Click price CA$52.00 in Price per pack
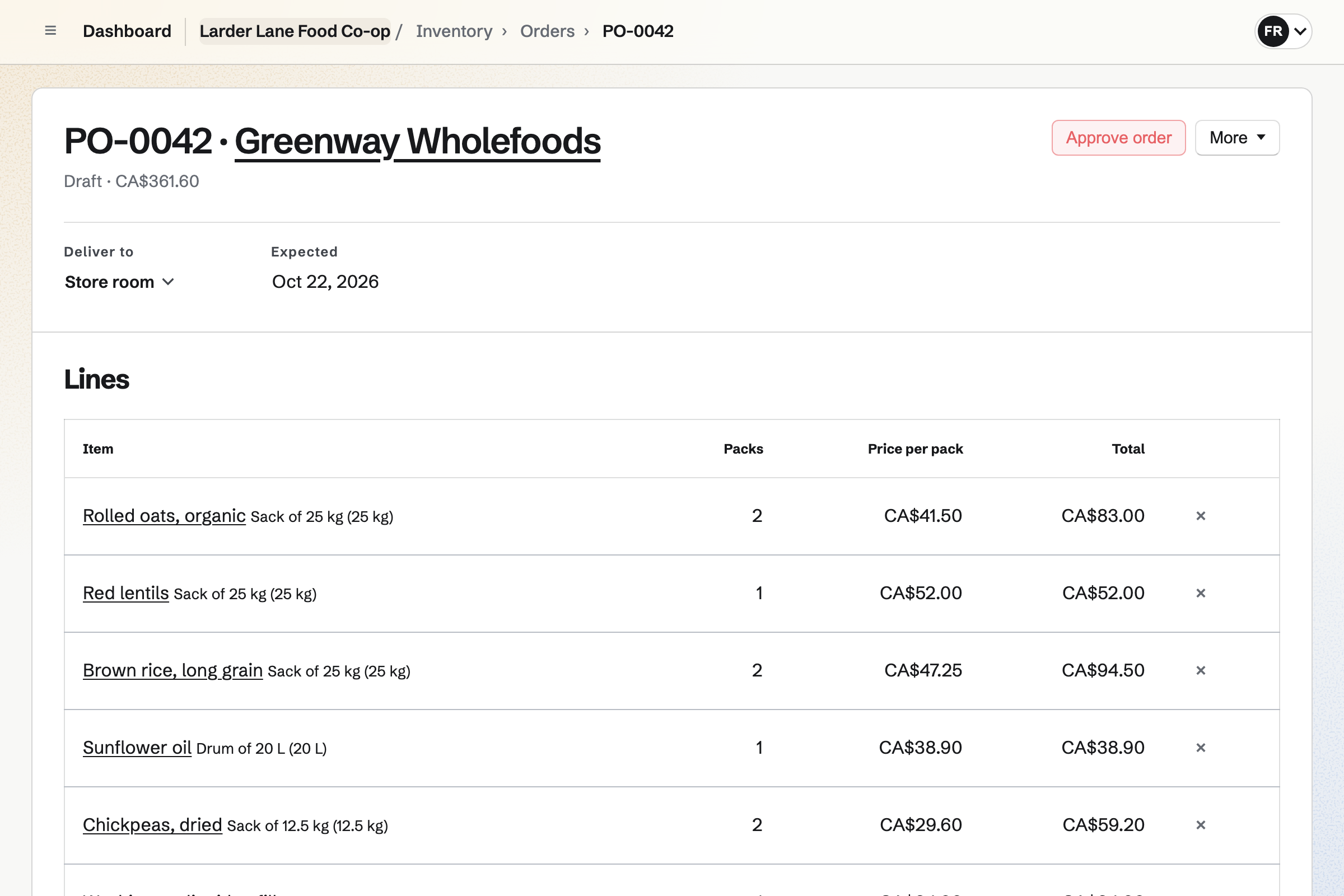 [921, 593]
